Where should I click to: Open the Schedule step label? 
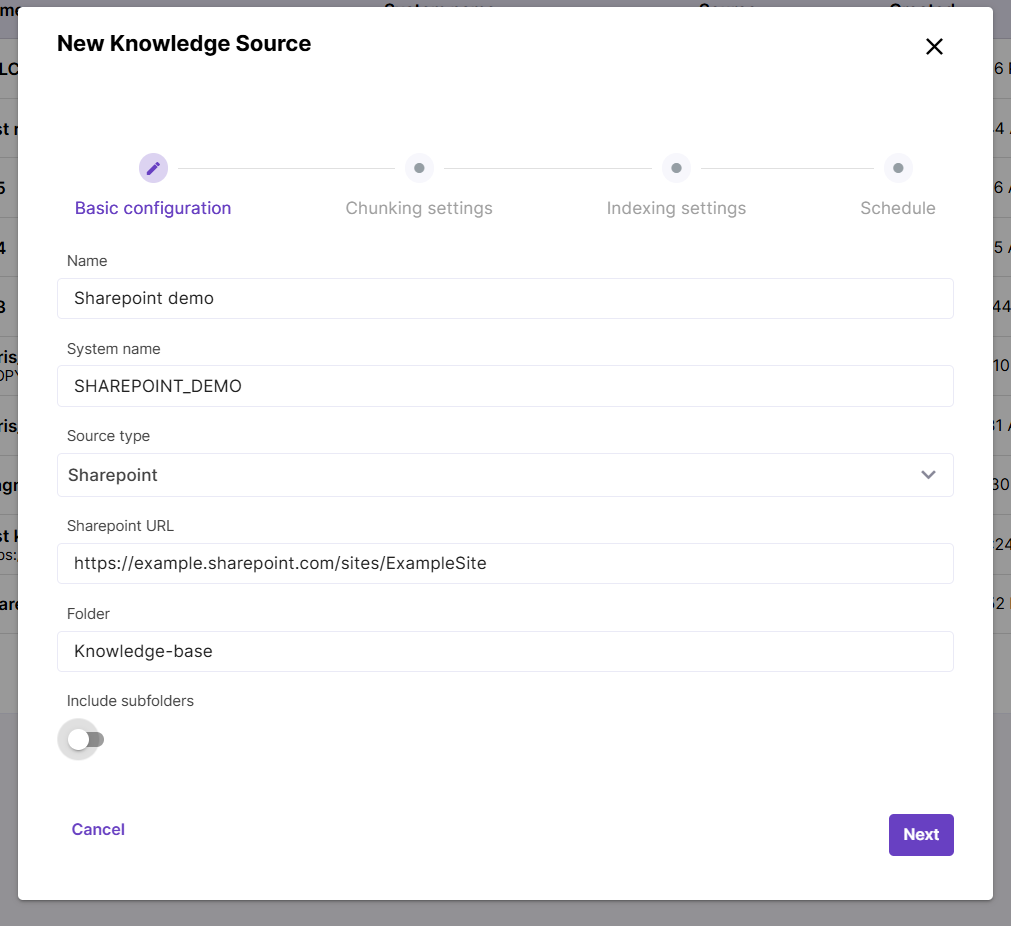point(898,208)
